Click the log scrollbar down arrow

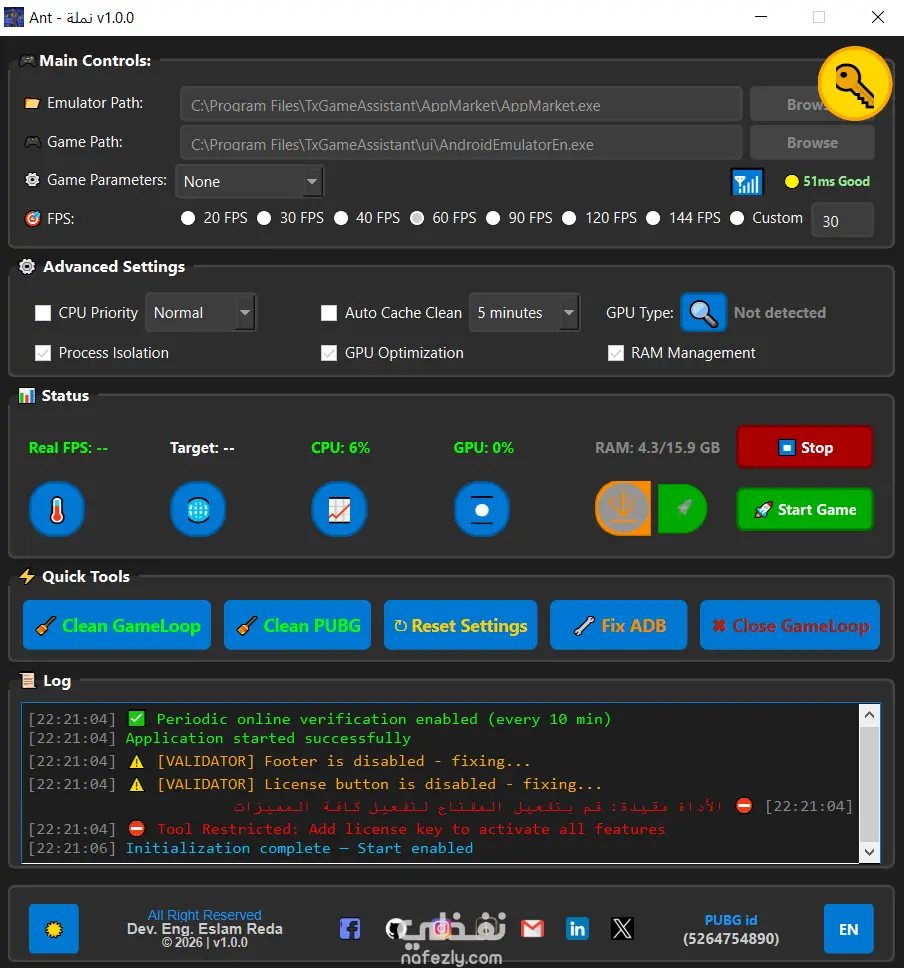pyautogui.click(x=869, y=852)
